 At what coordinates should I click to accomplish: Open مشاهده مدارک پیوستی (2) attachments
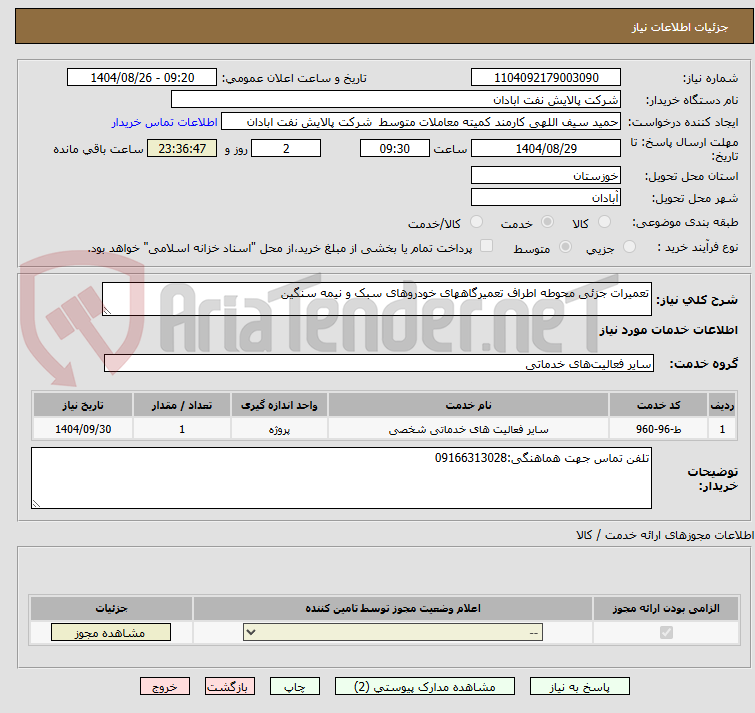(425, 687)
